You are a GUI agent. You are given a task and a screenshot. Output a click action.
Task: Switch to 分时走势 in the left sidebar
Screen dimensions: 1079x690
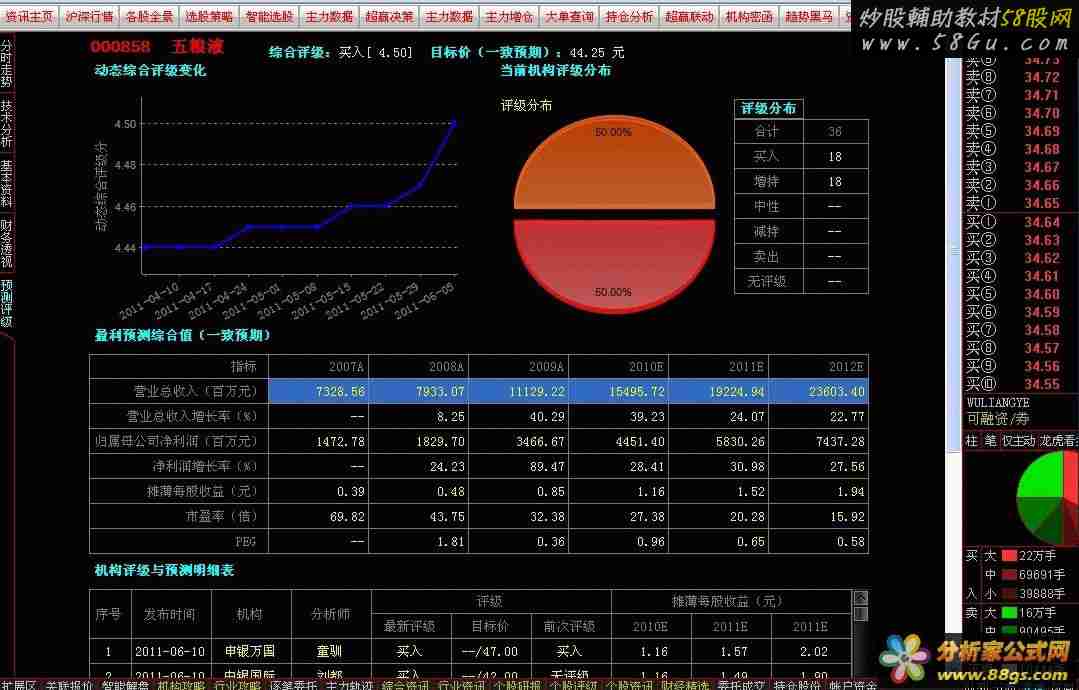[x=6, y=63]
